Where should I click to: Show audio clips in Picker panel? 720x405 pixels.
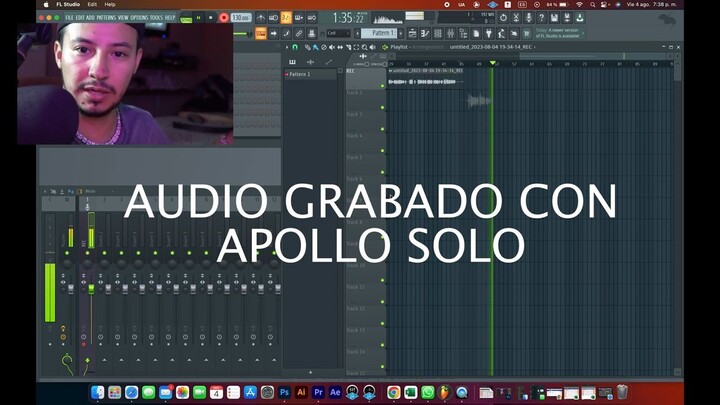[x=310, y=62]
